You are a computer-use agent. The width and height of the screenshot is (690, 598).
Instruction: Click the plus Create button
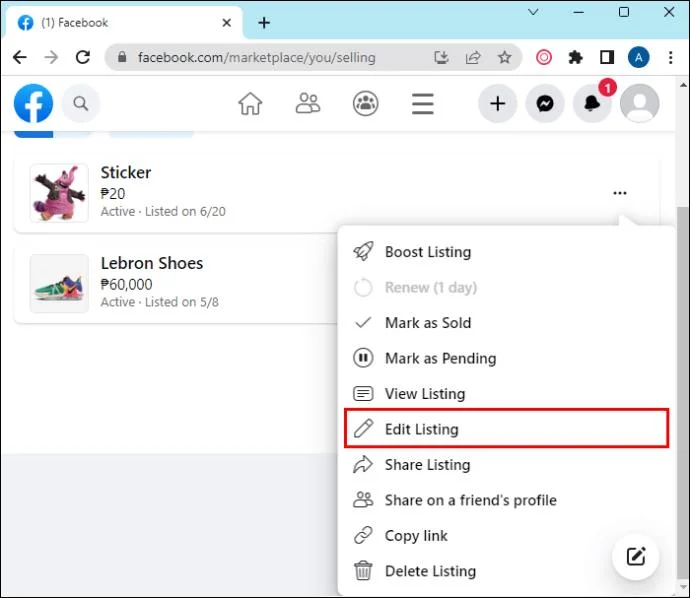tap(498, 104)
